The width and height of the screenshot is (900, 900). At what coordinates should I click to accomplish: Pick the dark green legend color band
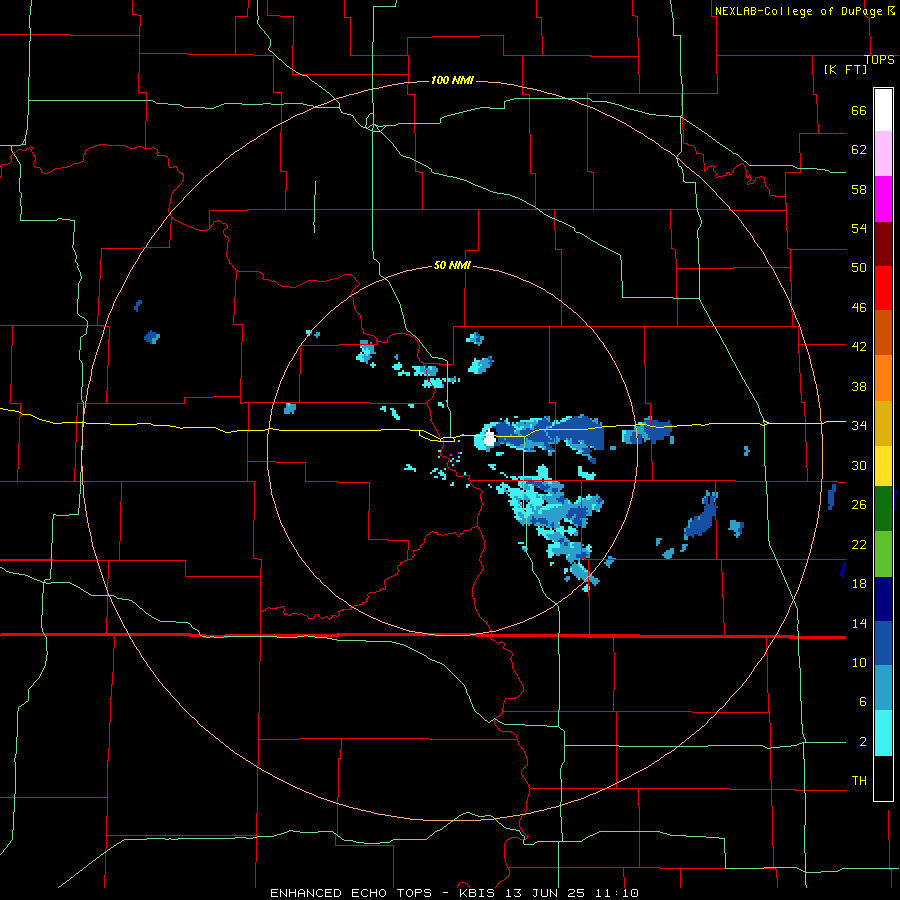(x=883, y=509)
